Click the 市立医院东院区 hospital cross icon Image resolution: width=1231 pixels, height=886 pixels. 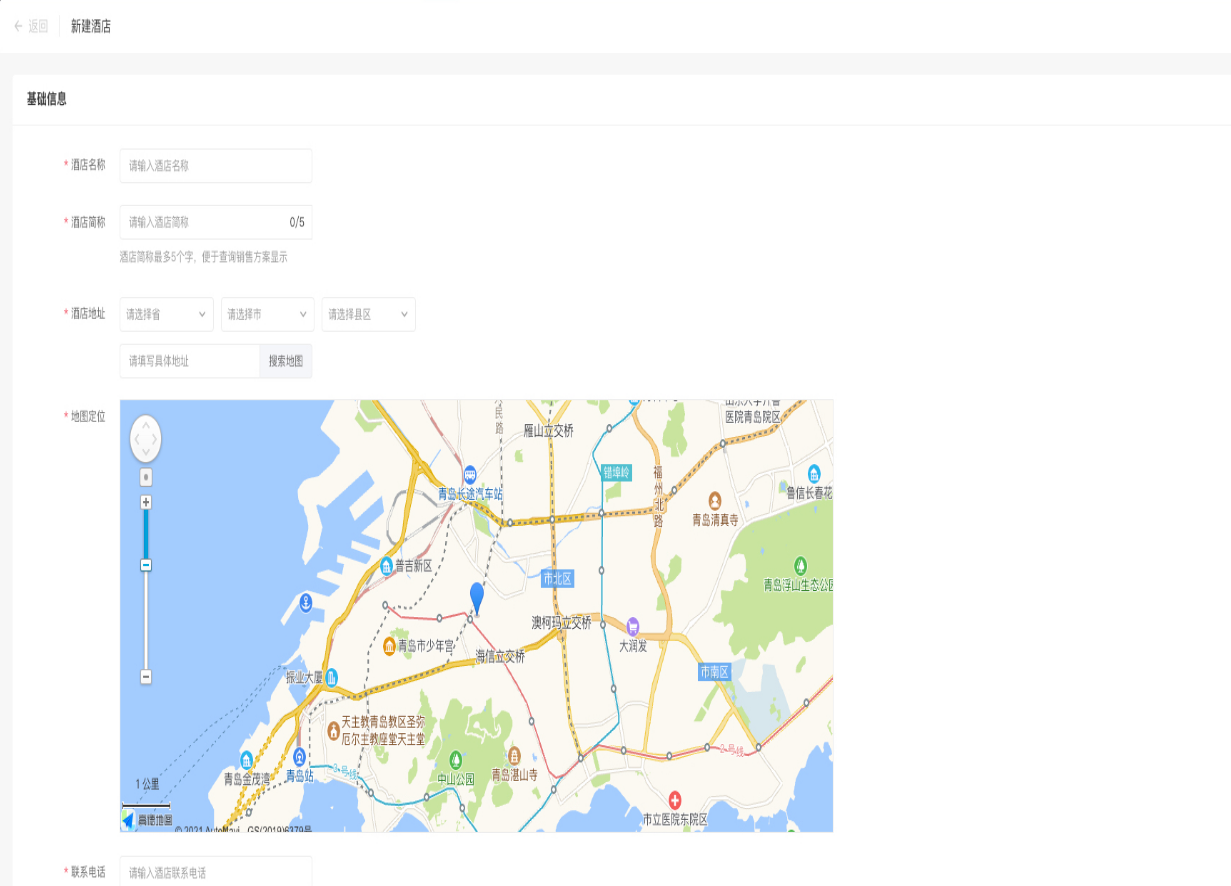675,800
